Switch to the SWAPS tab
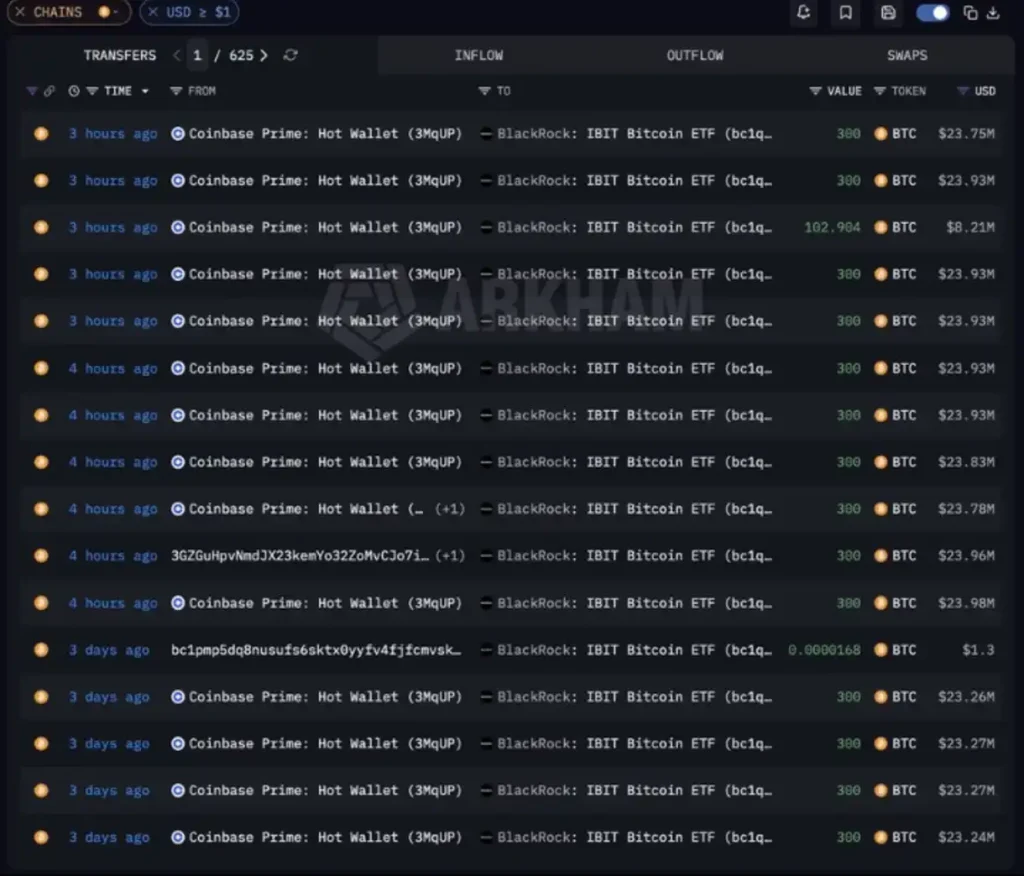The height and width of the screenshot is (876, 1024). [907, 56]
